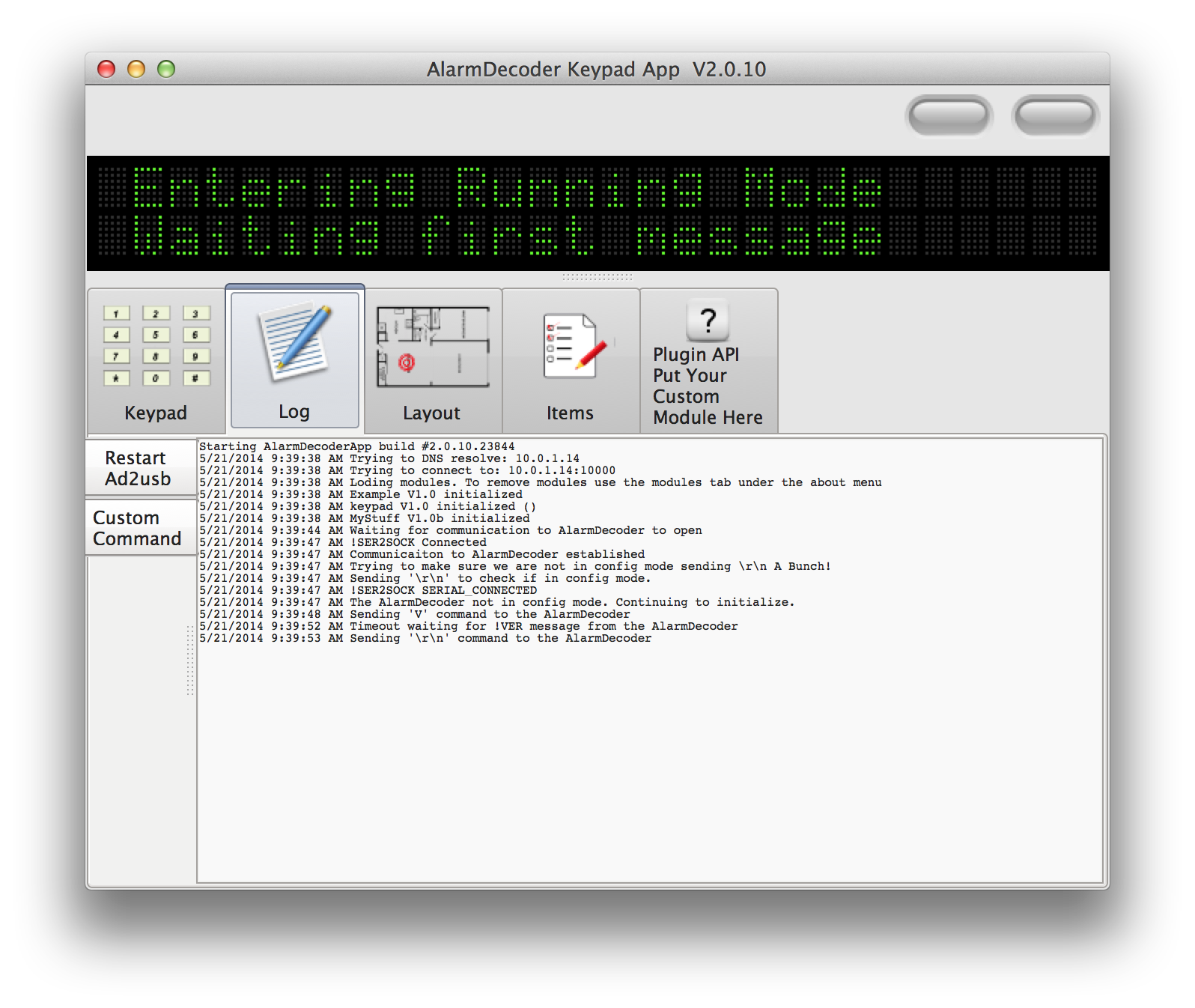The height and width of the screenshot is (1008, 1195).
Task: Click log line '!SER2SOCK Connected'
Action: coord(343,542)
